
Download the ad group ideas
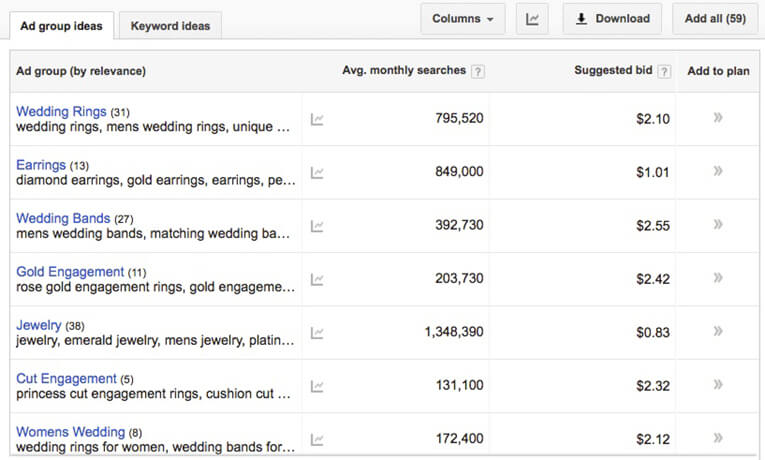(612, 19)
